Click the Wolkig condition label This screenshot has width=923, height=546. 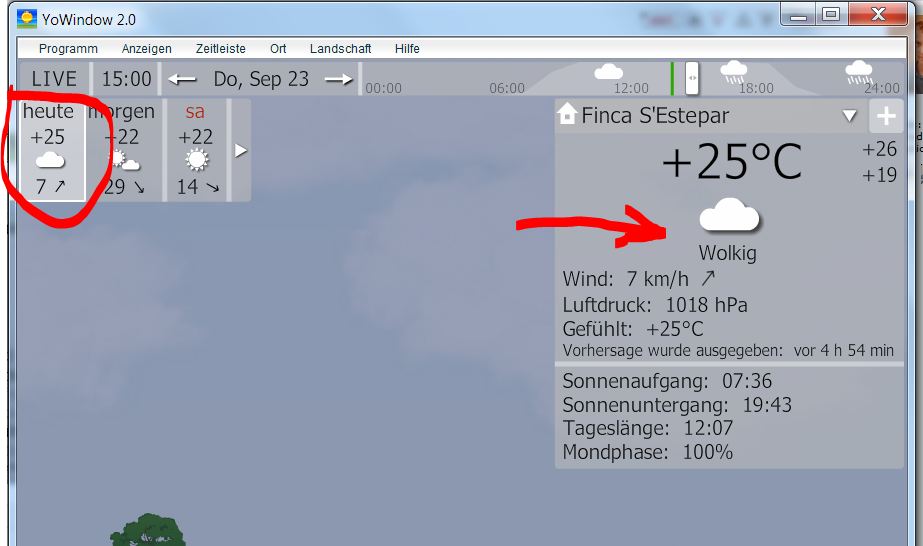coord(728,253)
